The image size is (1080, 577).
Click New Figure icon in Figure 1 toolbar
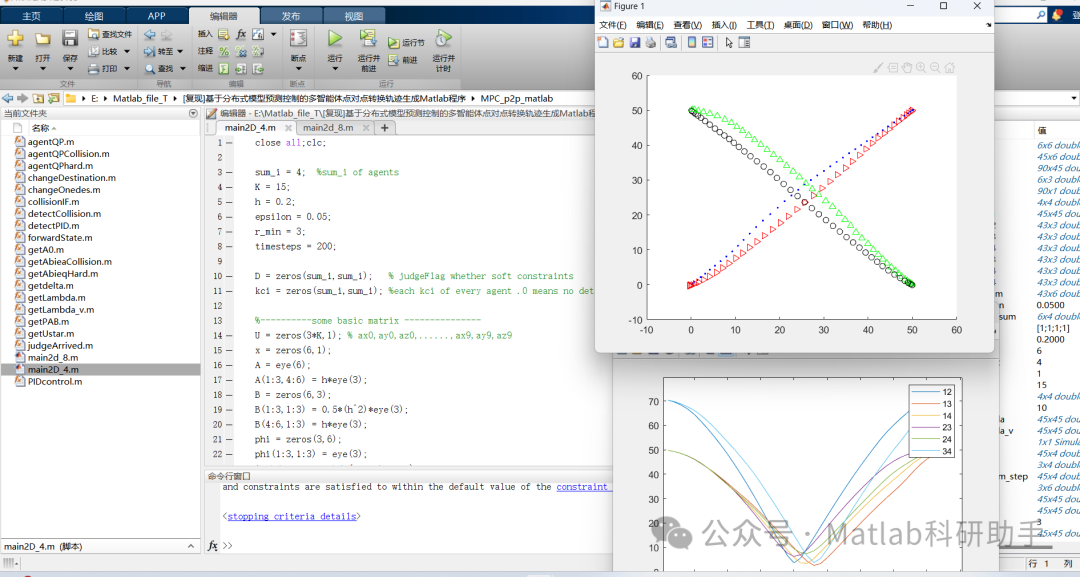(x=603, y=43)
